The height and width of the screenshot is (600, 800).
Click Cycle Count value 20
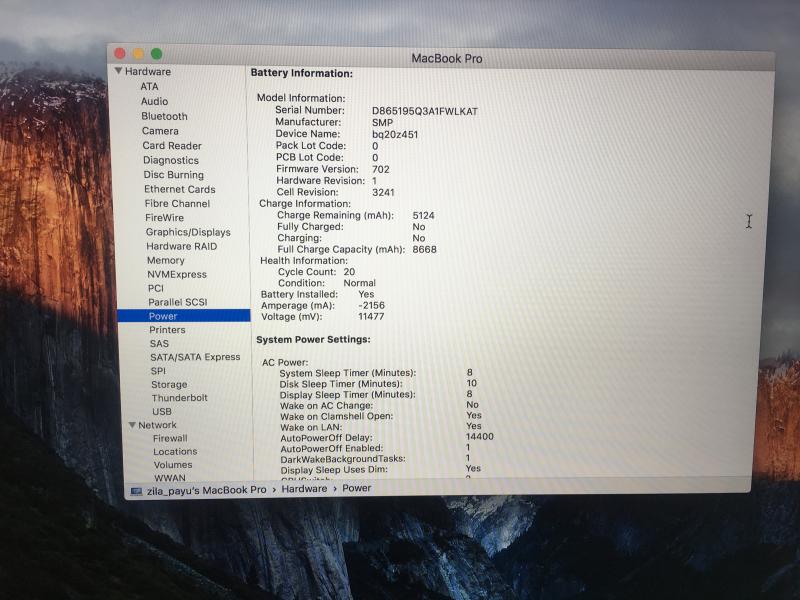(349, 272)
